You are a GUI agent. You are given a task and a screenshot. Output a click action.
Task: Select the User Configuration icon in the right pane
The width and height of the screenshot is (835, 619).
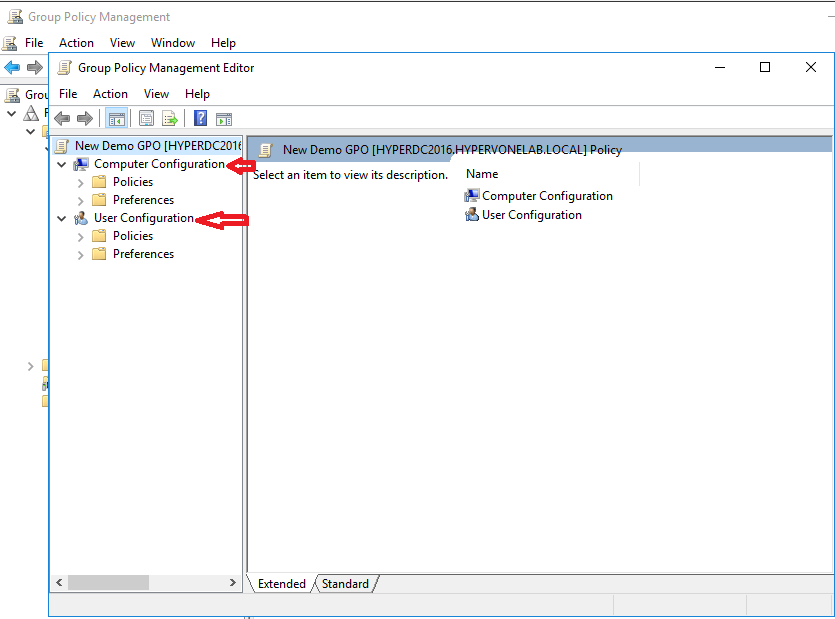pyautogui.click(x=471, y=214)
